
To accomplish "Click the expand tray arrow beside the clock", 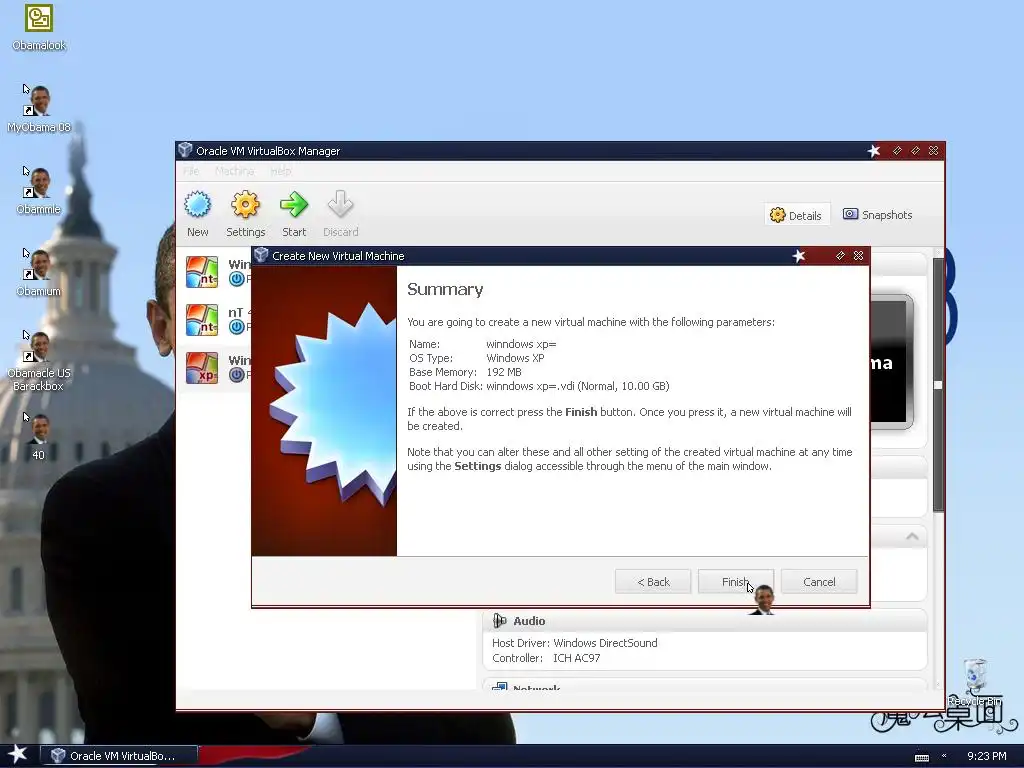I will (944, 756).
